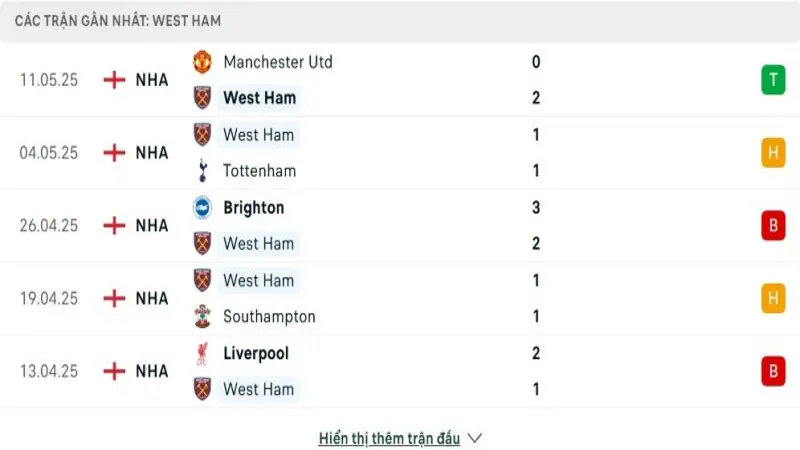Screen dimensions: 800x450
Task: Expand more matches using the chevron arrow
Action: coord(475,438)
